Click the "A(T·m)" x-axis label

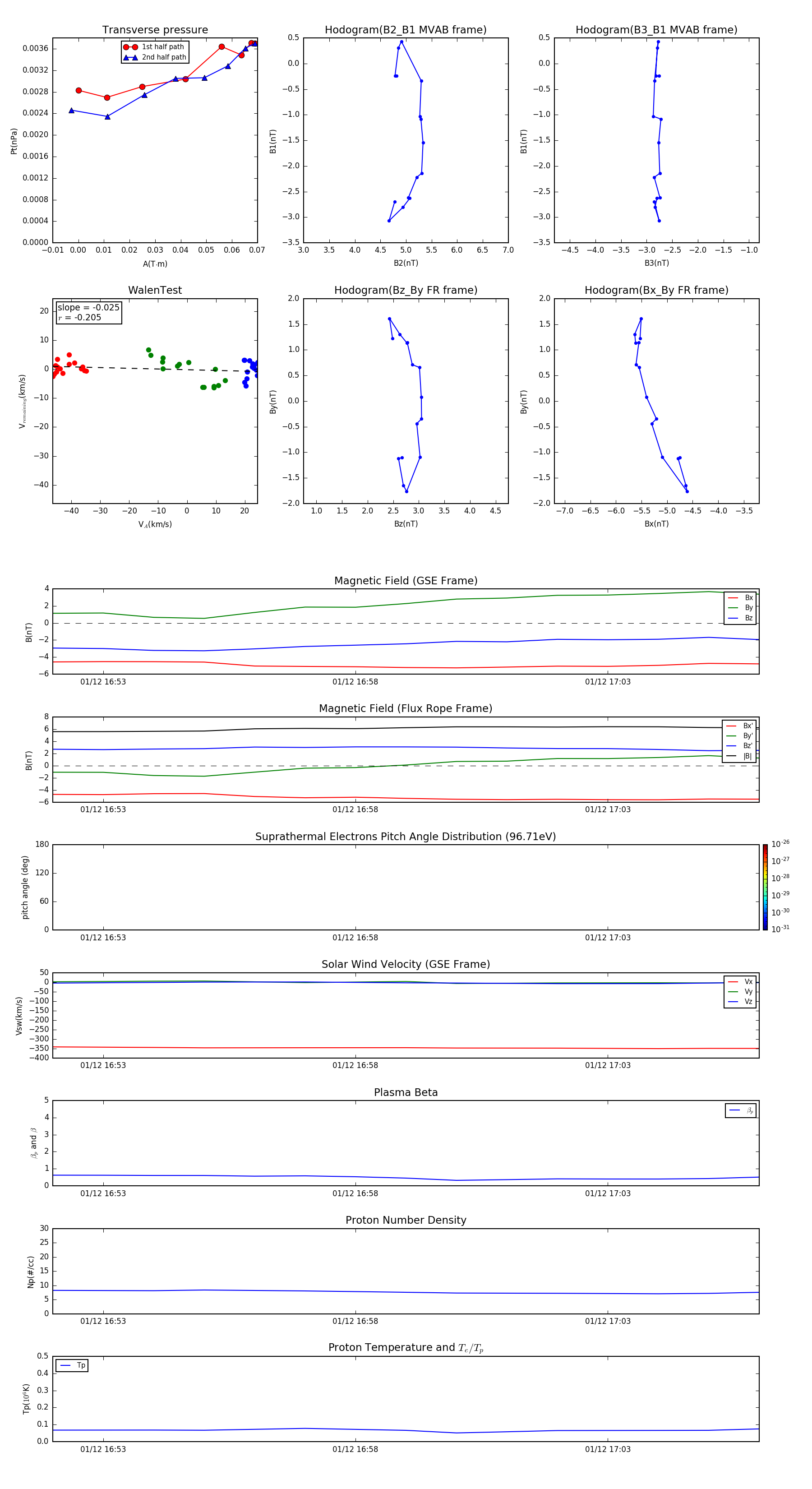155,264
